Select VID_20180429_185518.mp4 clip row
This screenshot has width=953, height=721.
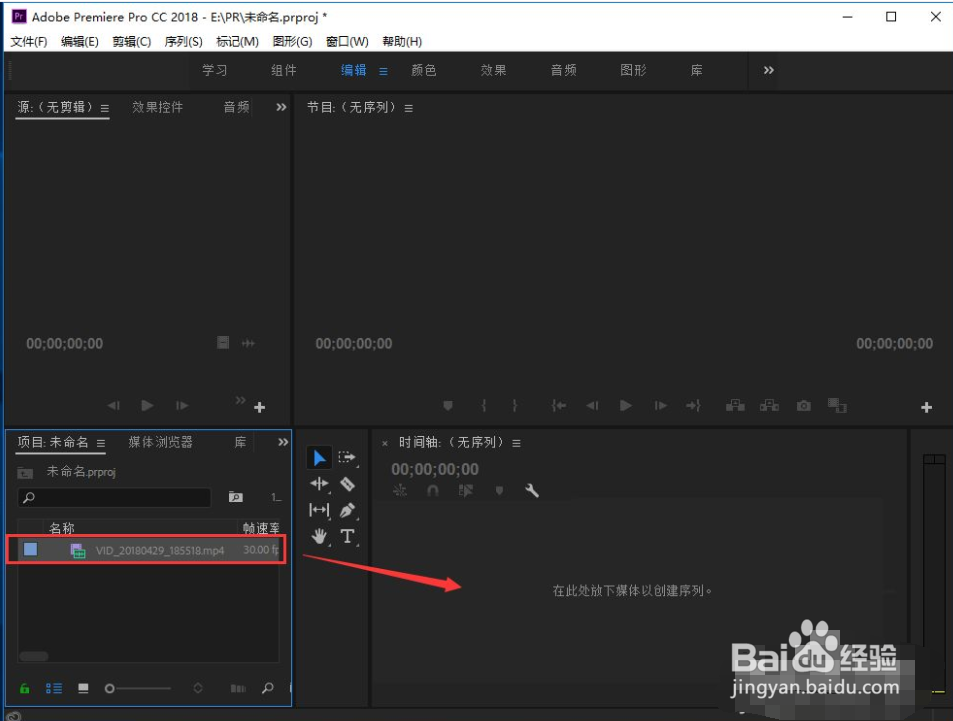[146, 550]
